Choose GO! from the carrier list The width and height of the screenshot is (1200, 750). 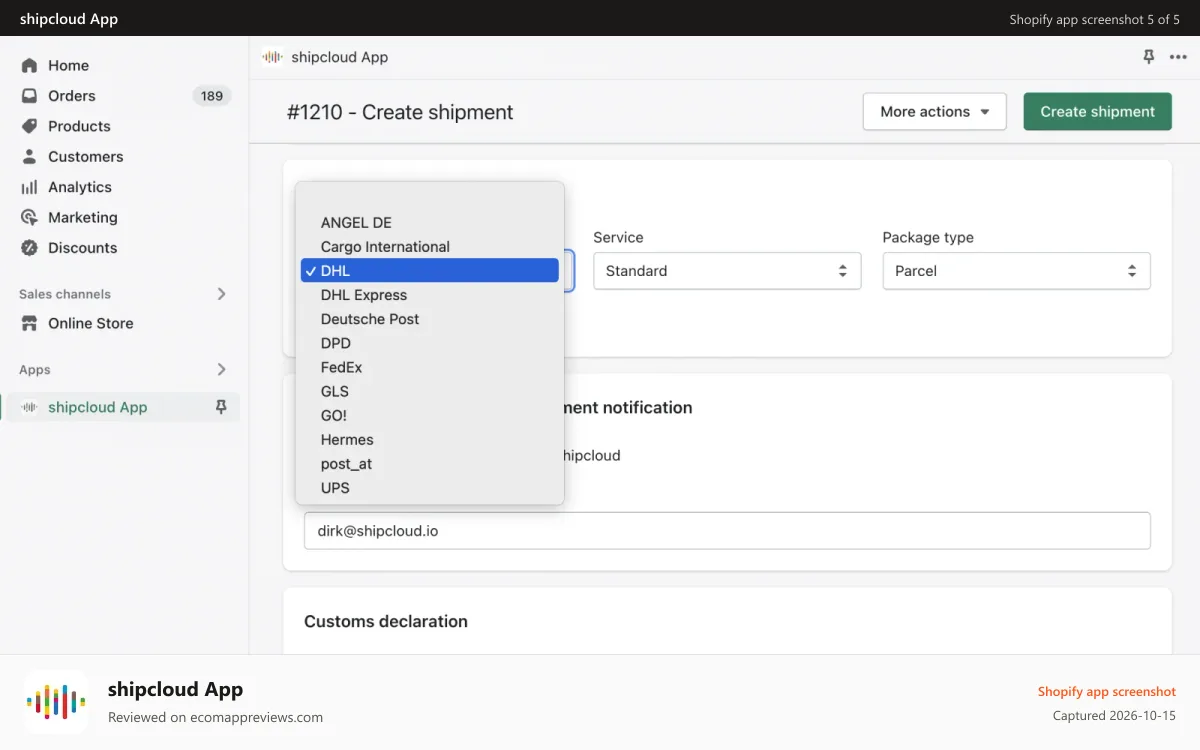(x=430, y=416)
